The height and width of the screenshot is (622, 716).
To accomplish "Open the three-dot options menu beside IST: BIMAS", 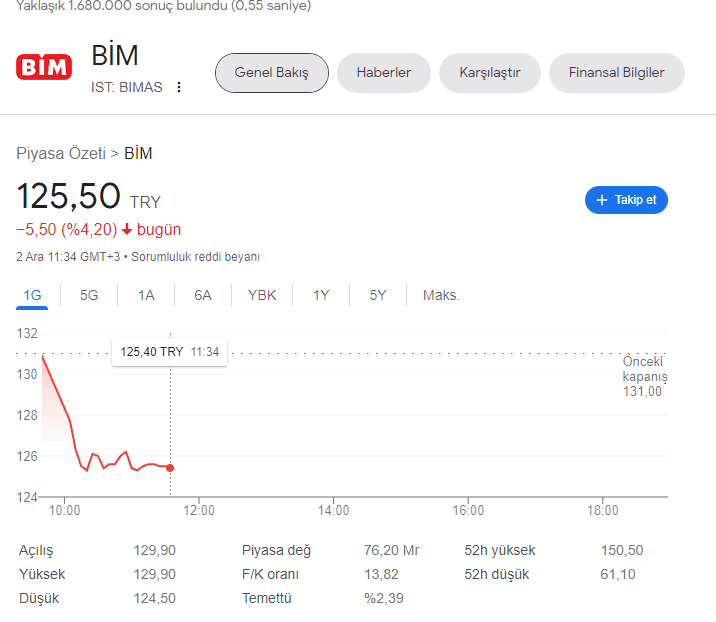I will tap(179, 87).
